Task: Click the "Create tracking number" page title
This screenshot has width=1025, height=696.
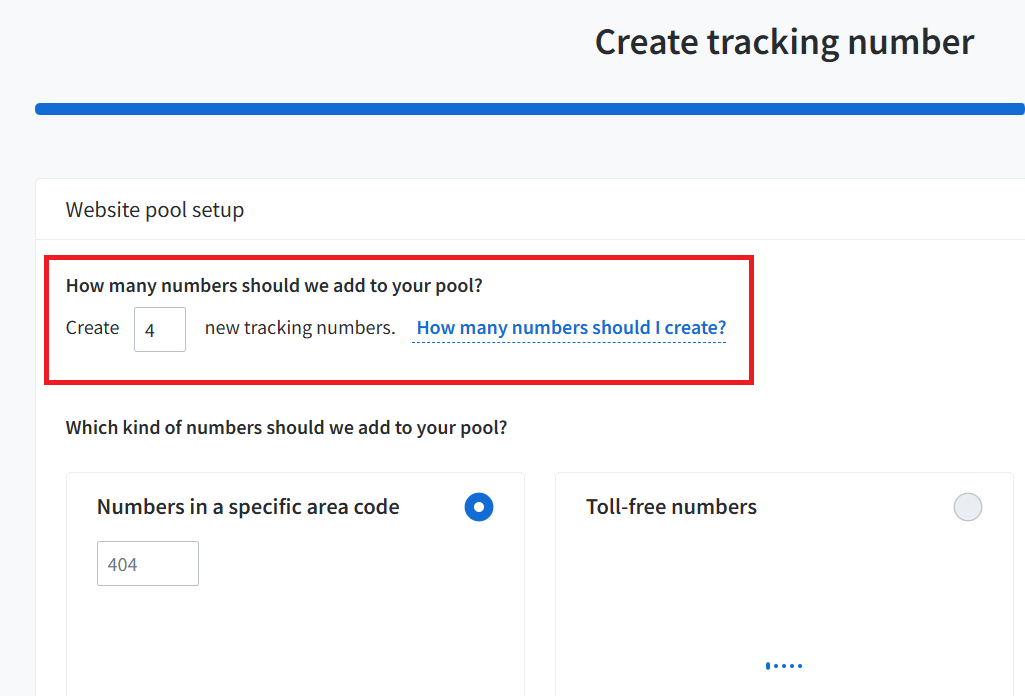Action: (784, 42)
